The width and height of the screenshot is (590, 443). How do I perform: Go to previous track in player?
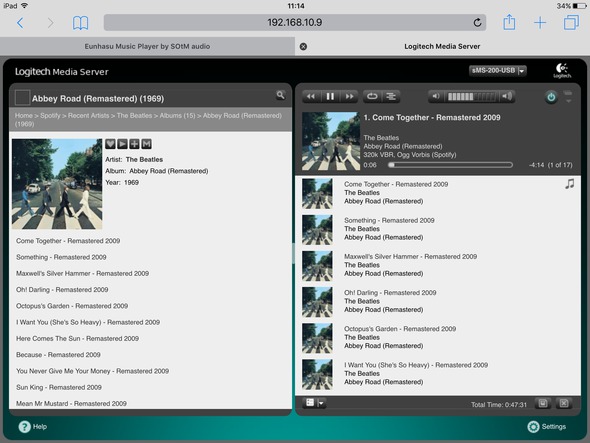311,97
